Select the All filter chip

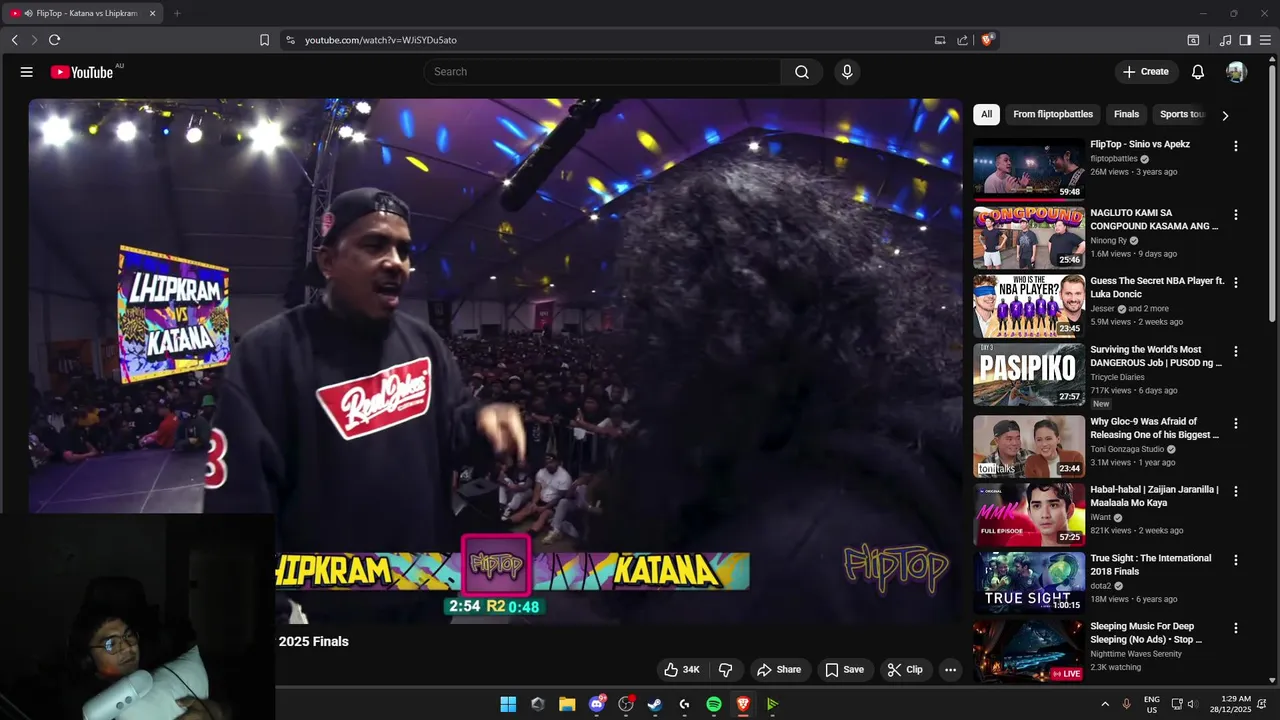(x=986, y=114)
